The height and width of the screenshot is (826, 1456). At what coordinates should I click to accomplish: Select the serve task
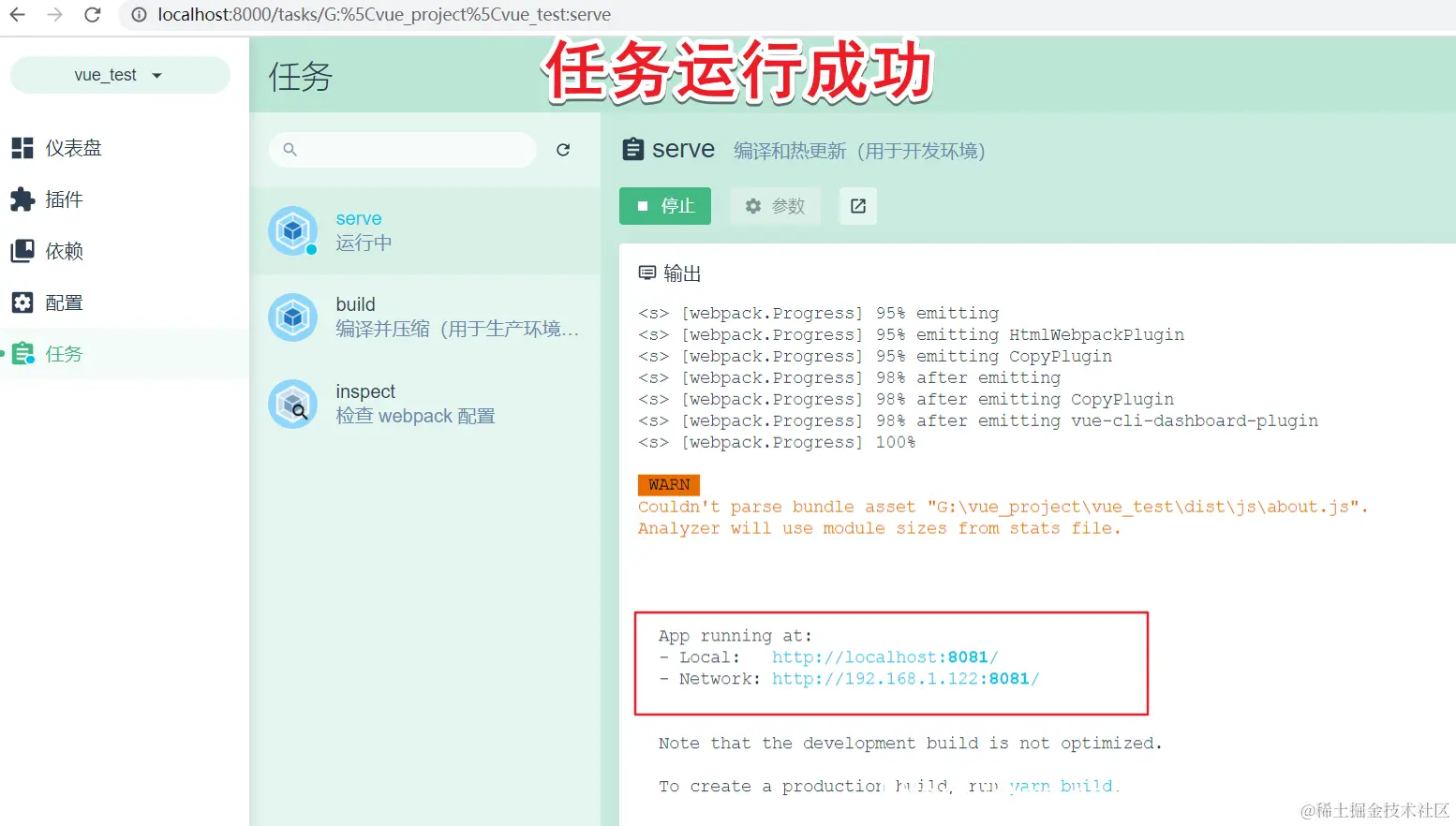(425, 230)
